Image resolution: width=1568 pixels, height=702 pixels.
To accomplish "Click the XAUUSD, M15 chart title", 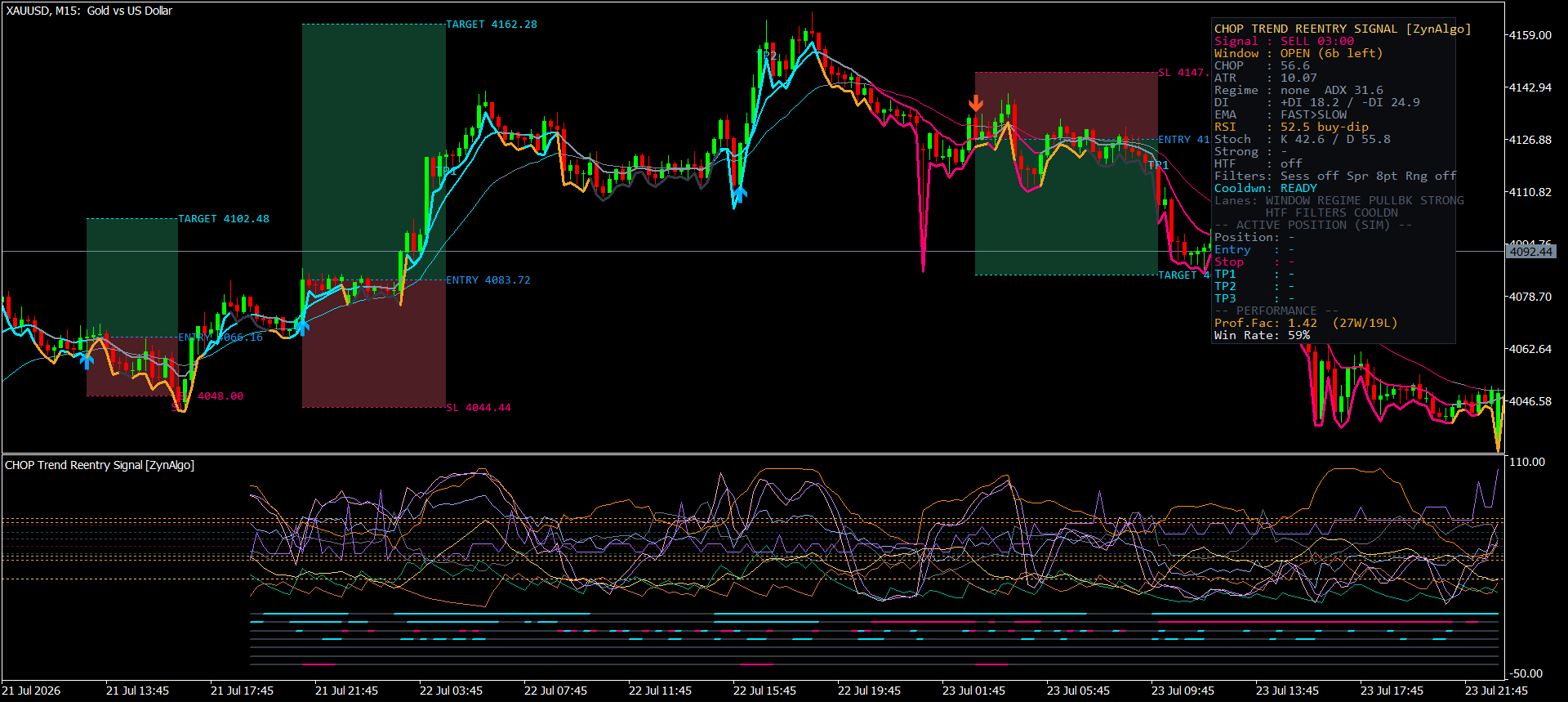I will [x=89, y=11].
